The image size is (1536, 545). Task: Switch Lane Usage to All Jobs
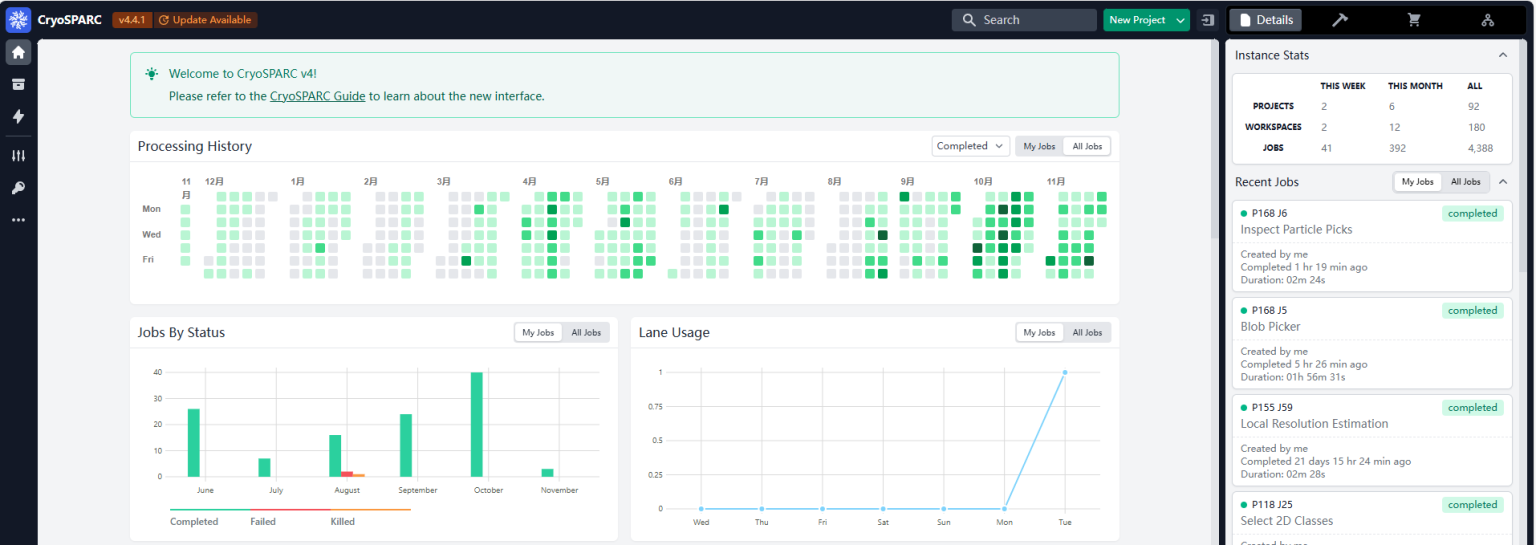point(1086,333)
